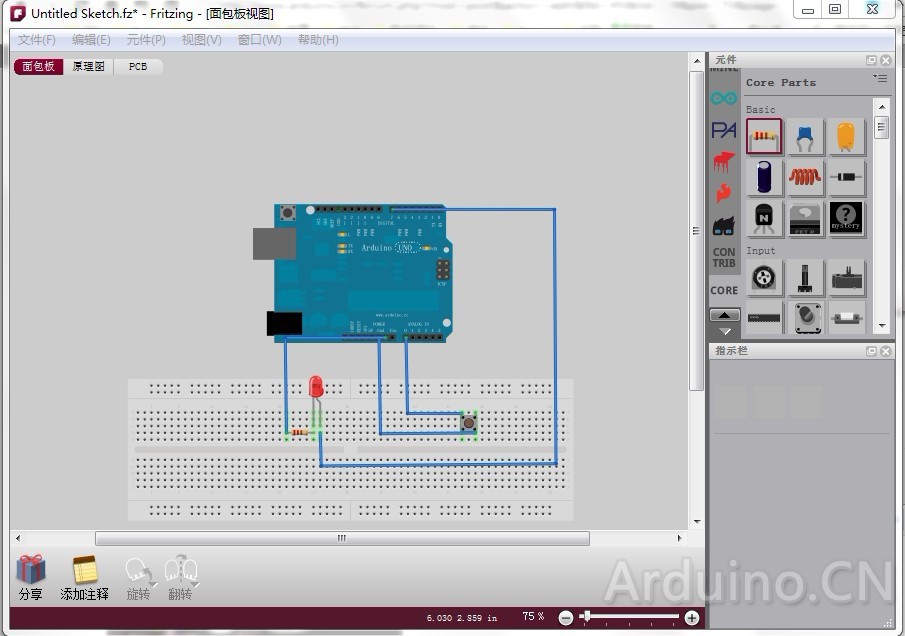Screen dimensions: 905x636
Task: Select the rotary knob input part
Action: coord(805,317)
